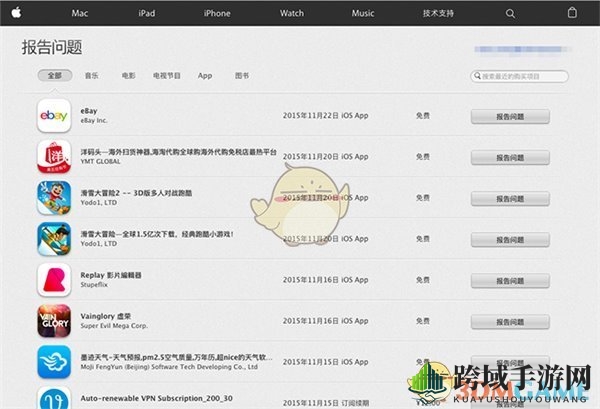600x409 pixels.
Task: Open the Mac menu
Action: (x=80, y=13)
